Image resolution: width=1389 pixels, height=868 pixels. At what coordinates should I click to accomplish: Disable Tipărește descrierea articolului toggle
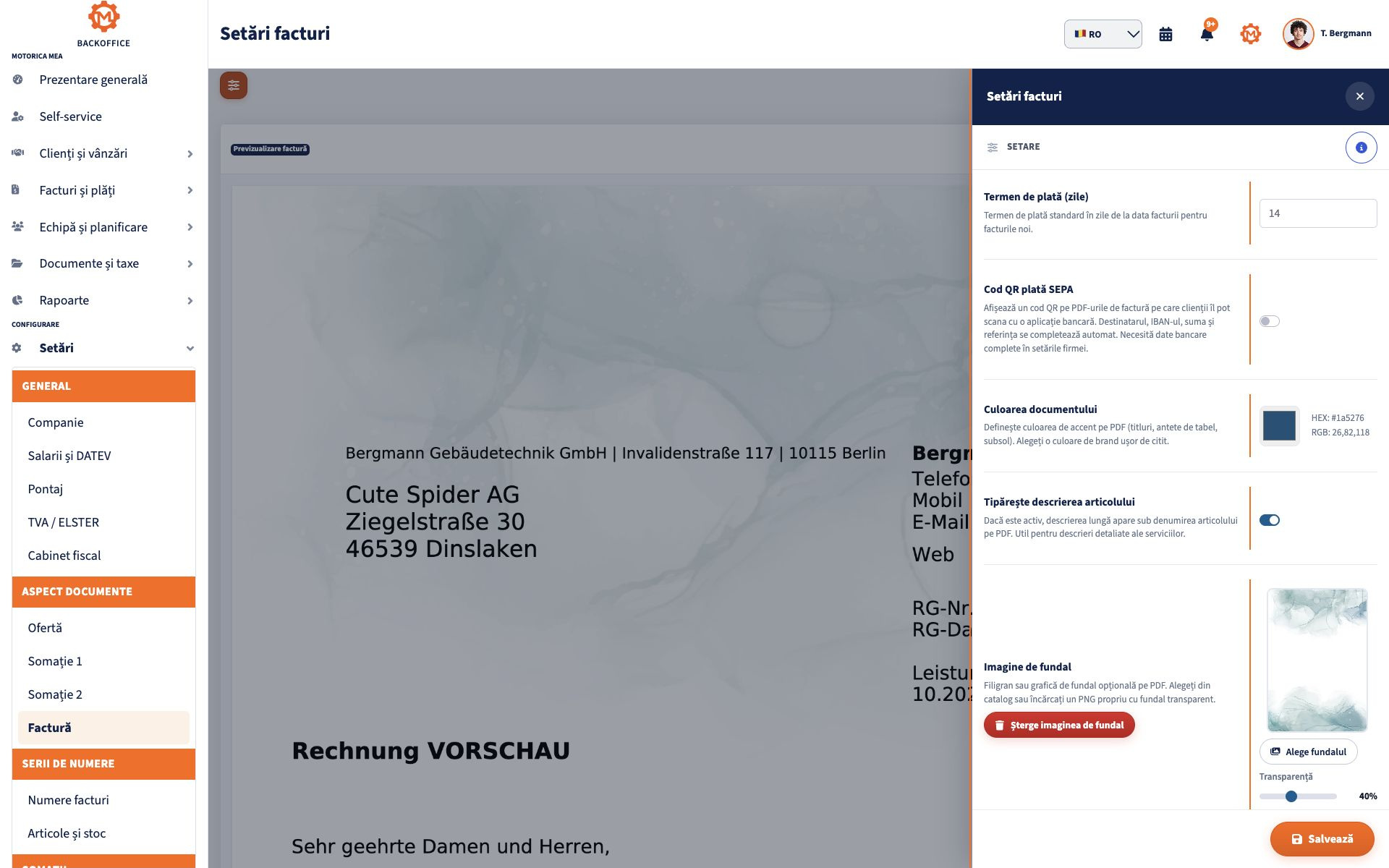click(x=1269, y=520)
